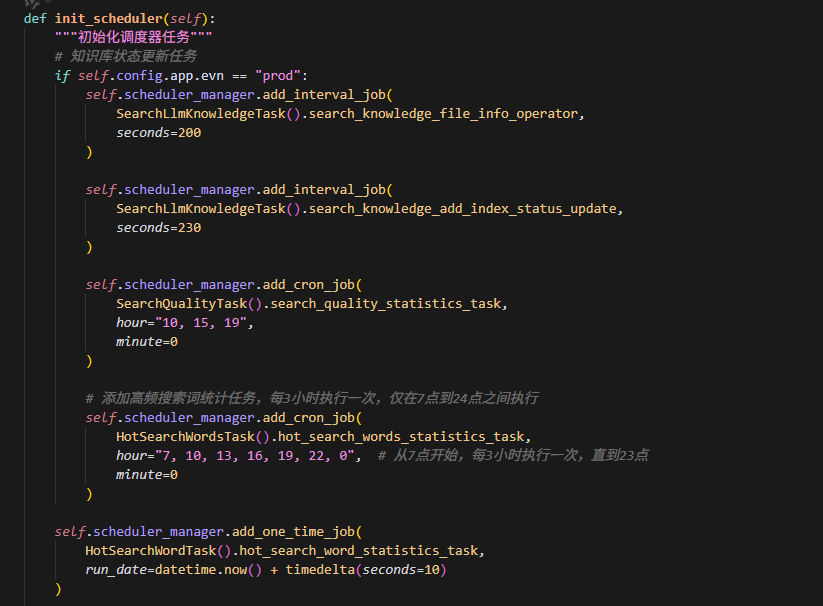Image resolution: width=823 pixels, height=606 pixels.
Task: Click datetime.now() expression
Action: tap(208, 570)
